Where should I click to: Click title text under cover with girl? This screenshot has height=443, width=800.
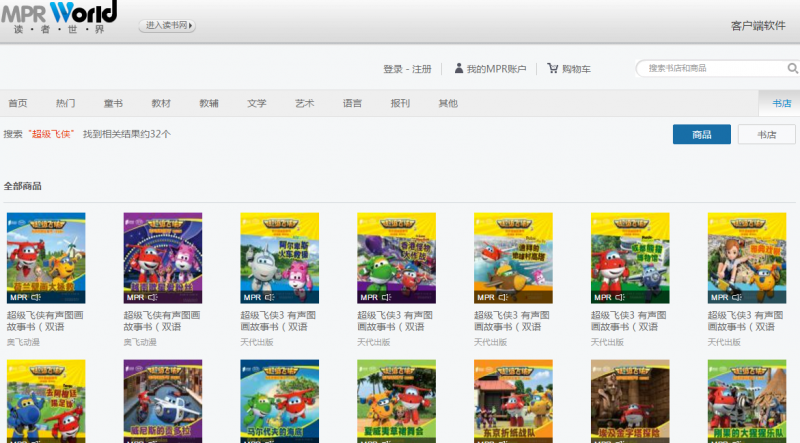(x=745, y=321)
